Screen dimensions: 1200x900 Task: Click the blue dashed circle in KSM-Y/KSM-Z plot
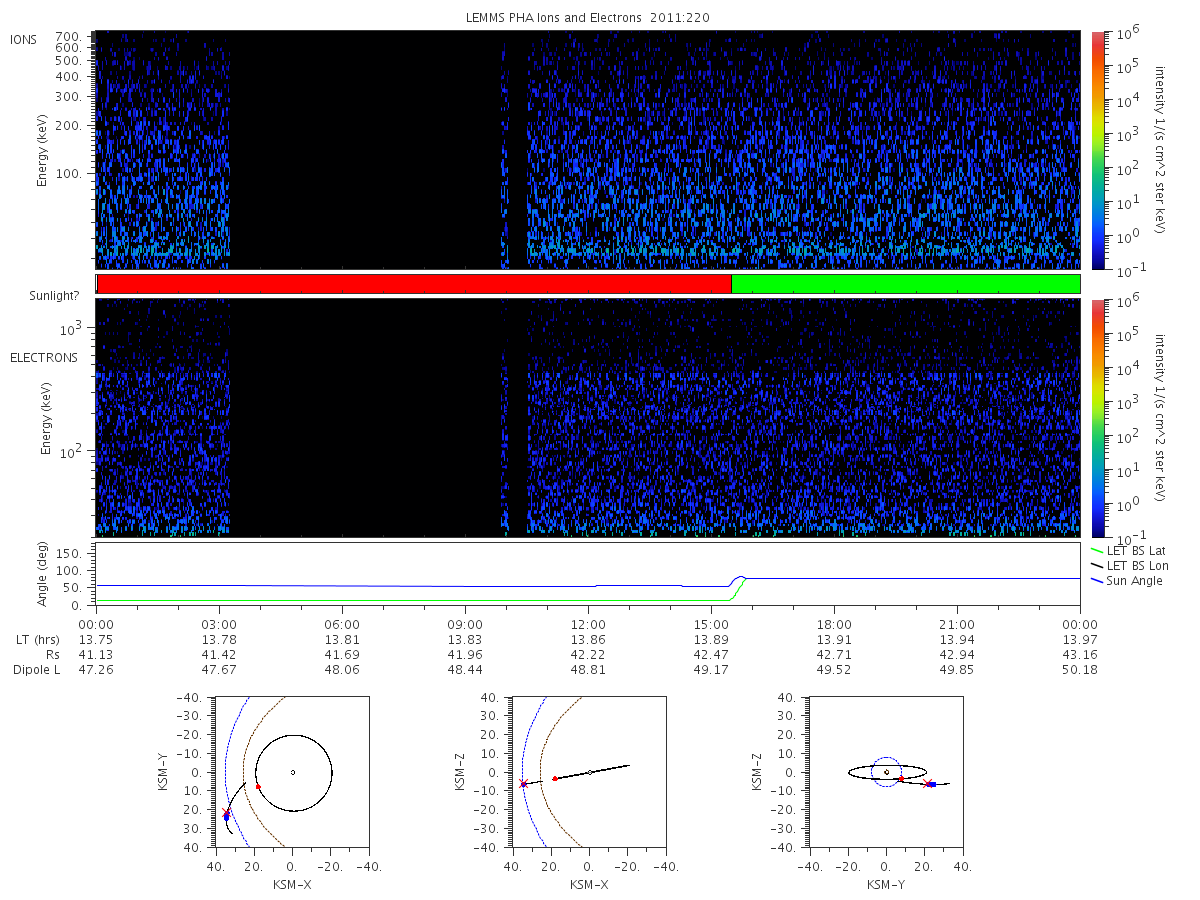point(886,771)
